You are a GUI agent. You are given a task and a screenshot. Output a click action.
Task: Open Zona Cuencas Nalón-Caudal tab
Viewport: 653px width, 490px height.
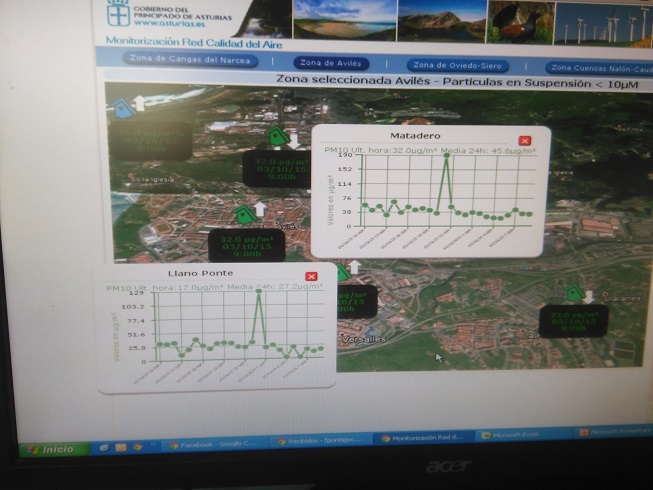click(600, 68)
